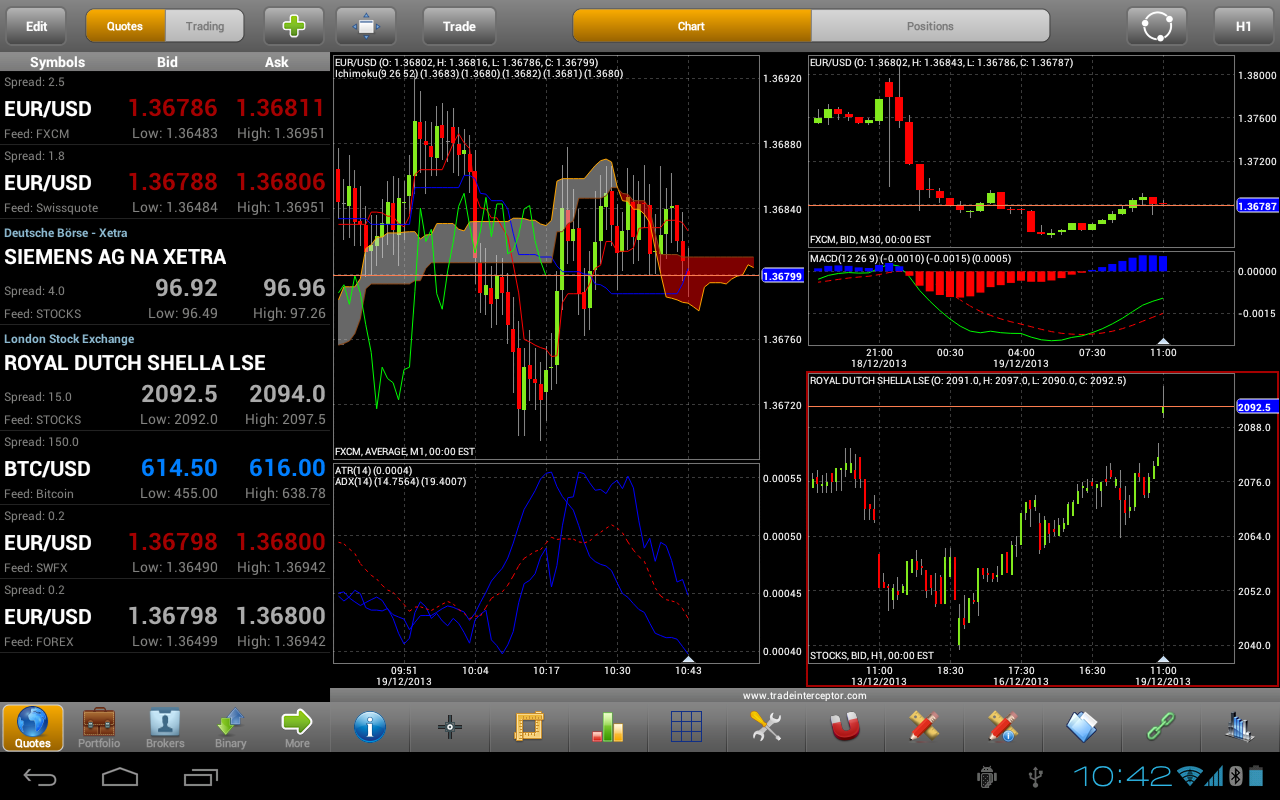Screen dimensions: 1280x800
Task: Open the wrench and screwdriver settings icon
Action: coord(766,727)
